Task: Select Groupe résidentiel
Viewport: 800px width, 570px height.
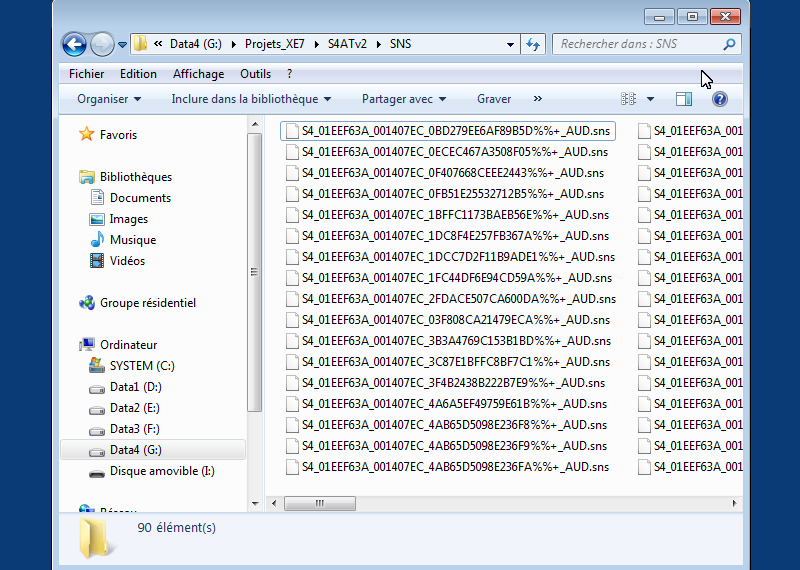Action: 148,303
